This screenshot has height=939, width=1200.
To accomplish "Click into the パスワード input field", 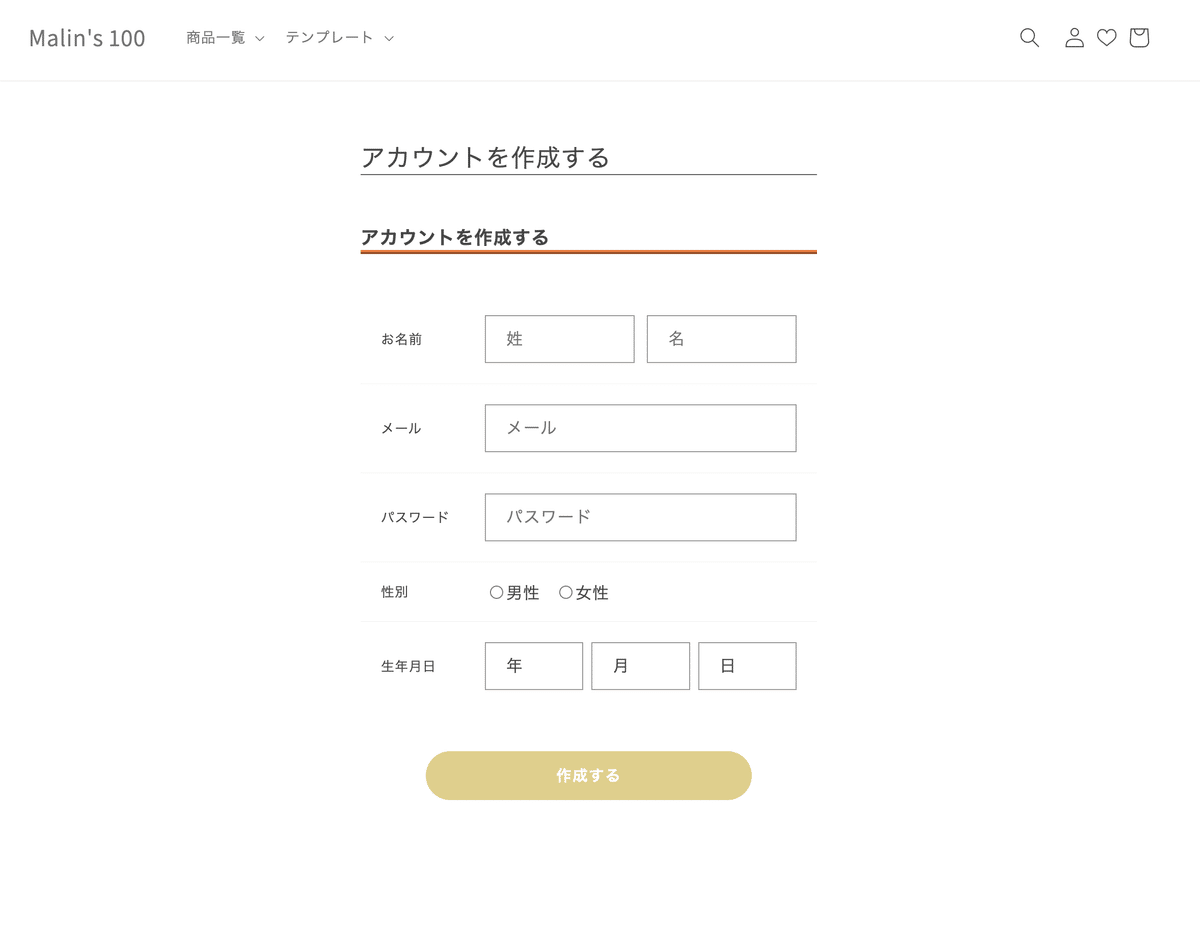I will [640, 517].
